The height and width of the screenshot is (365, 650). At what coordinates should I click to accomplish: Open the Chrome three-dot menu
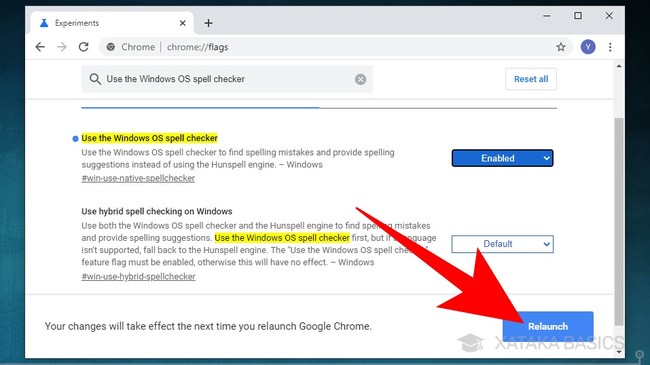click(x=610, y=47)
